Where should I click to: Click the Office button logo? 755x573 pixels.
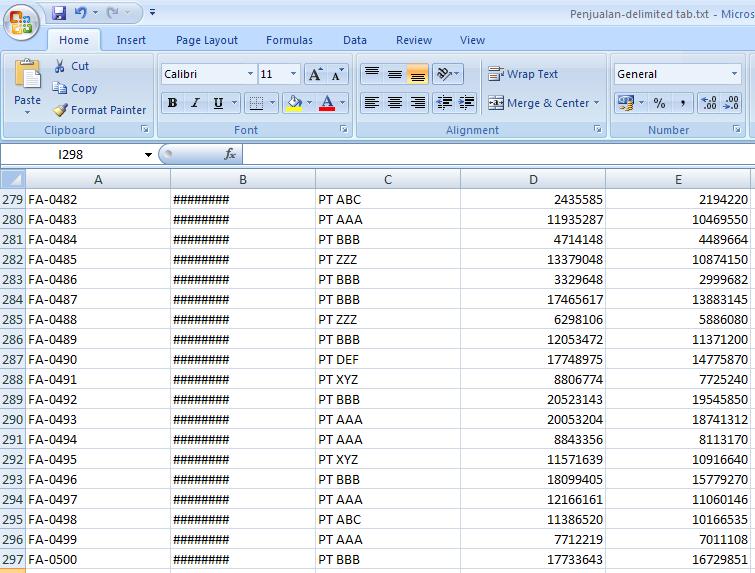pos(21,23)
